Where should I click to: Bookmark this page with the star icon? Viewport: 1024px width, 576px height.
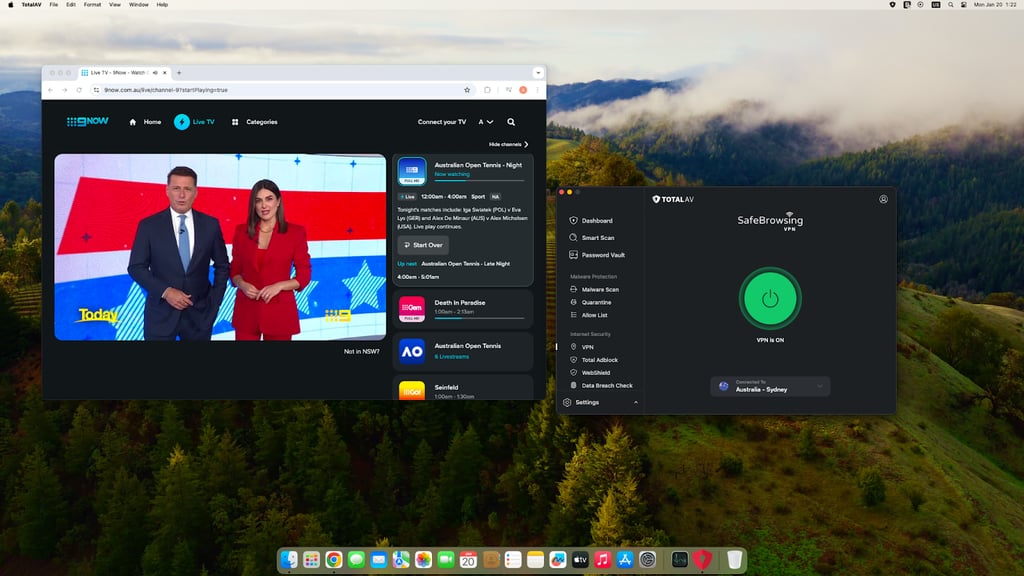[x=467, y=90]
